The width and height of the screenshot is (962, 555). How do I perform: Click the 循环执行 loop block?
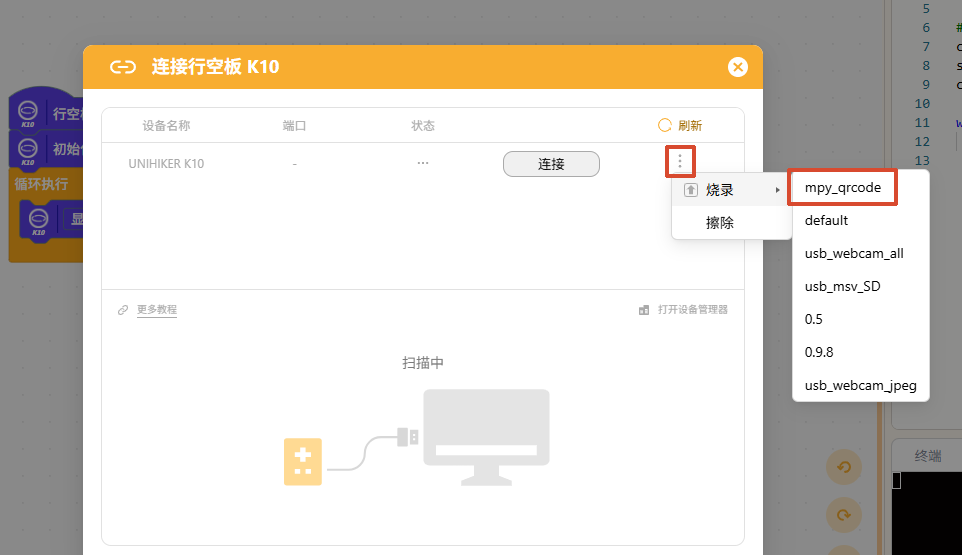[41, 184]
